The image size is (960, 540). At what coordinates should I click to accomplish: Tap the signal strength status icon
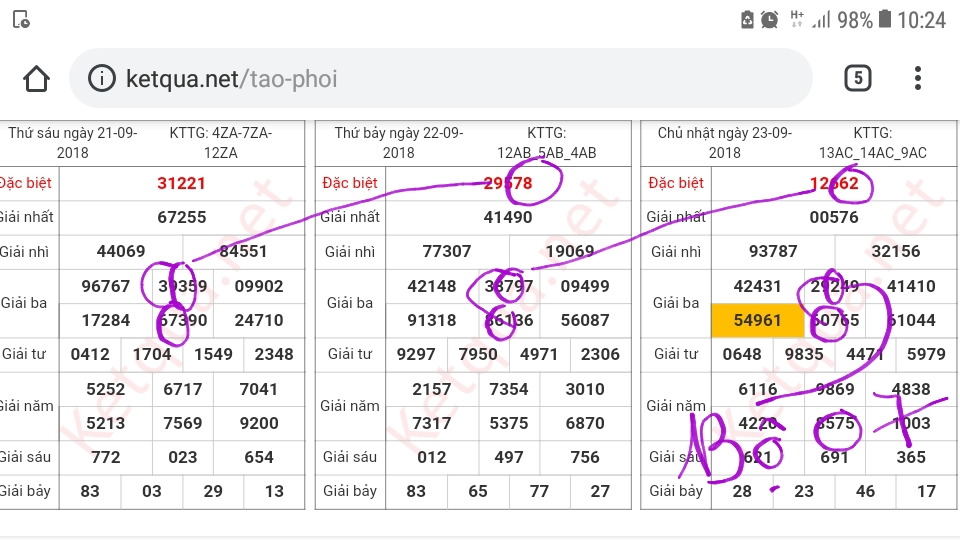click(x=821, y=19)
